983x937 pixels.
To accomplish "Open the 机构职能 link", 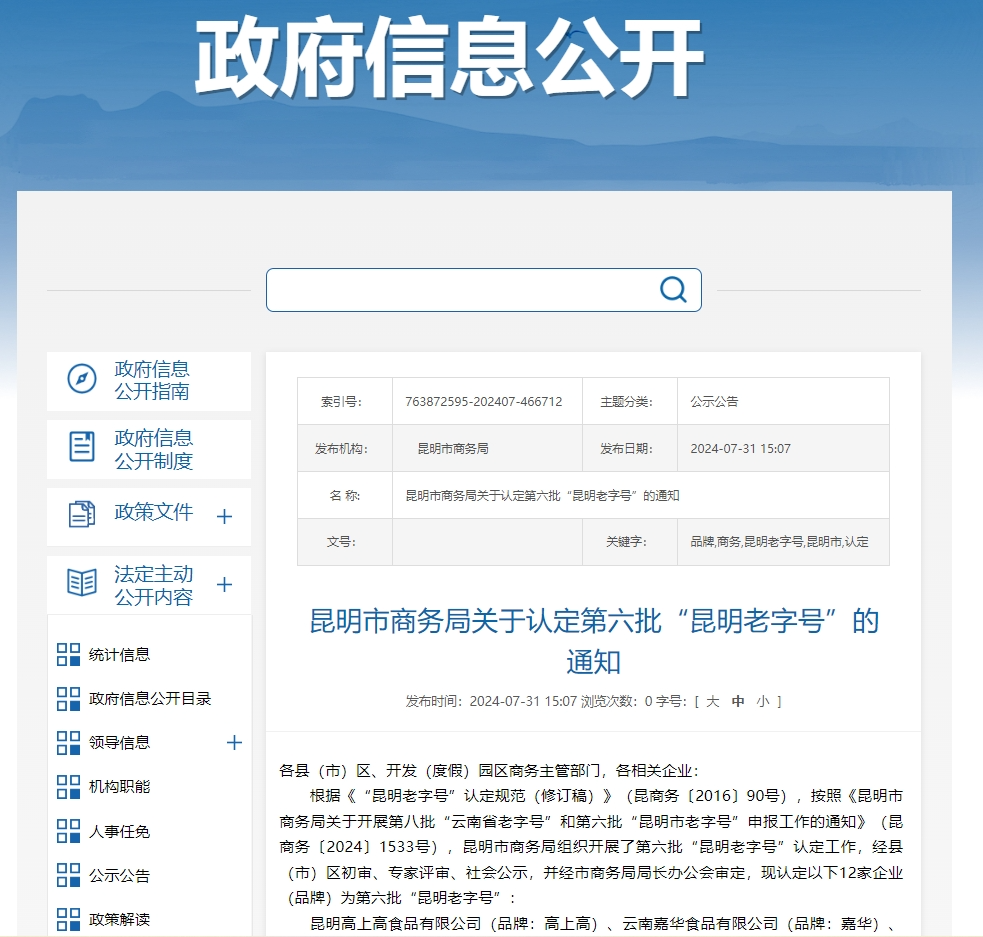I will click(120, 787).
